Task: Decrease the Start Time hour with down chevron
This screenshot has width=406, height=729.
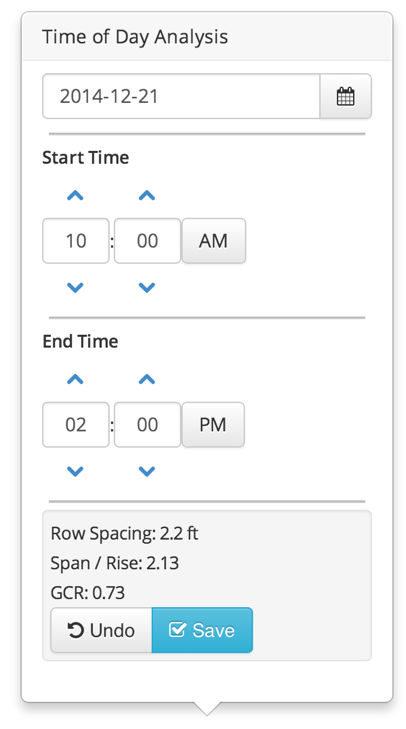Action: tap(75, 287)
